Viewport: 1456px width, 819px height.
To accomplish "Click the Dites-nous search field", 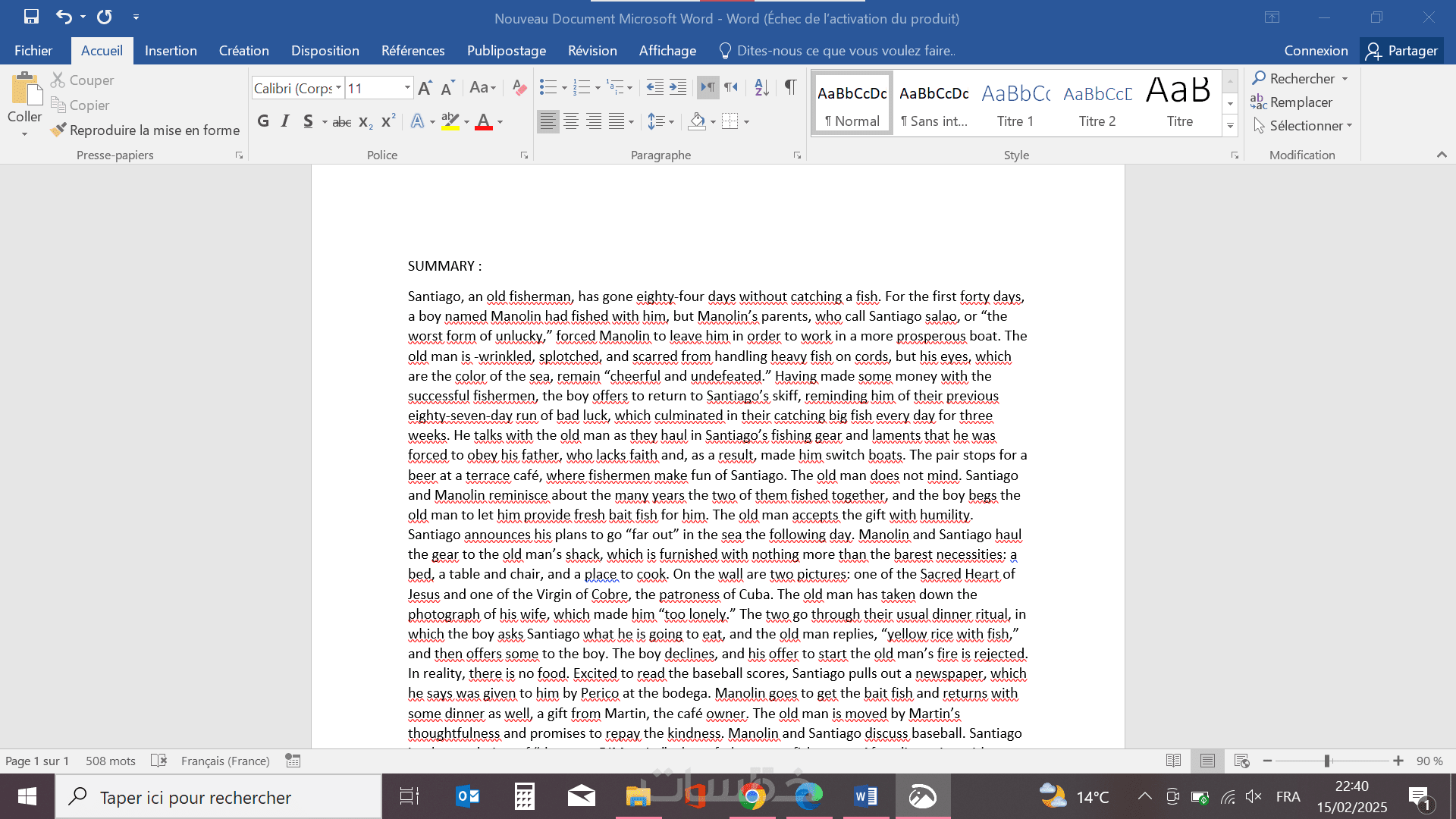I will pyautogui.click(x=837, y=51).
